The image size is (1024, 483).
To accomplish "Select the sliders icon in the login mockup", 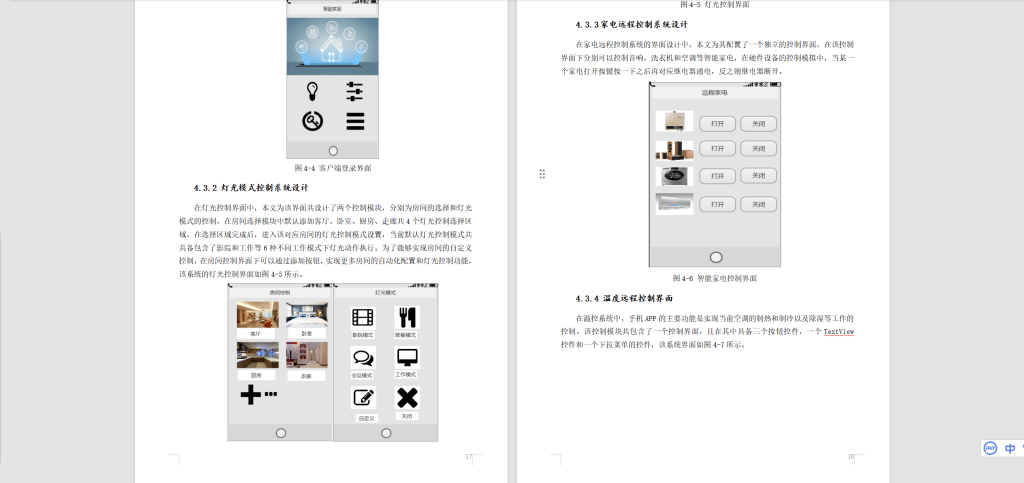I will click(355, 91).
